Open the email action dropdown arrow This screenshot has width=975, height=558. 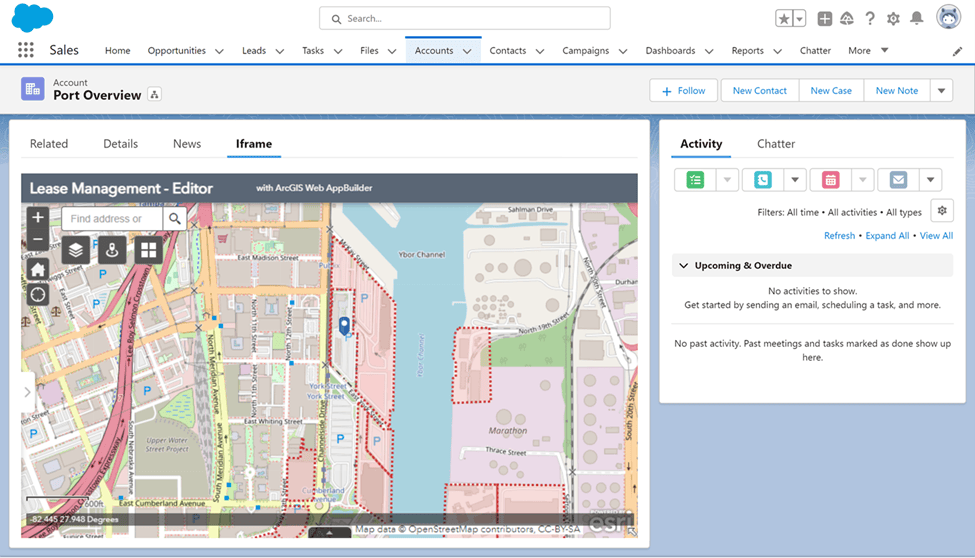930,180
